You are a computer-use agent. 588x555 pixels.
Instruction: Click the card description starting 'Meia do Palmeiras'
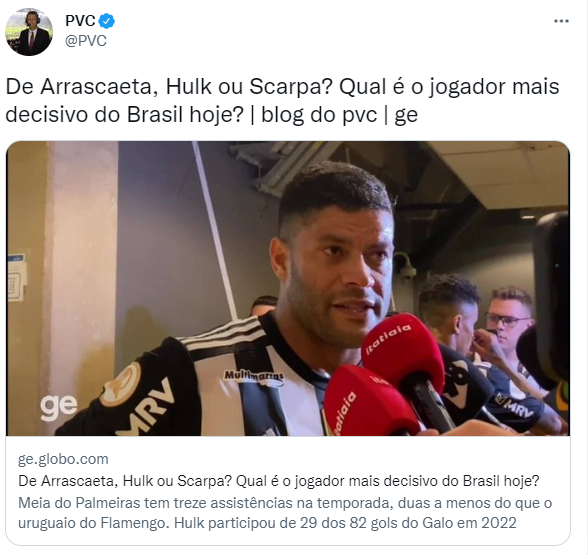(x=285, y=513)
